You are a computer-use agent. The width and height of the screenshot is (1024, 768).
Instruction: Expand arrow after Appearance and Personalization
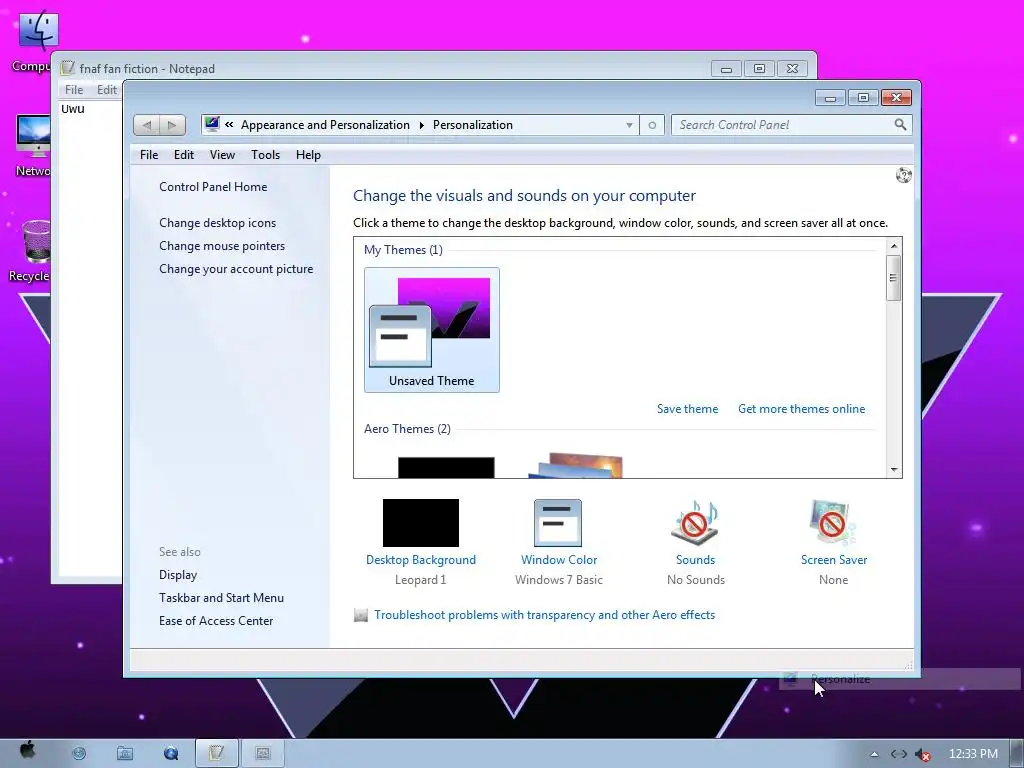point(421,125)
